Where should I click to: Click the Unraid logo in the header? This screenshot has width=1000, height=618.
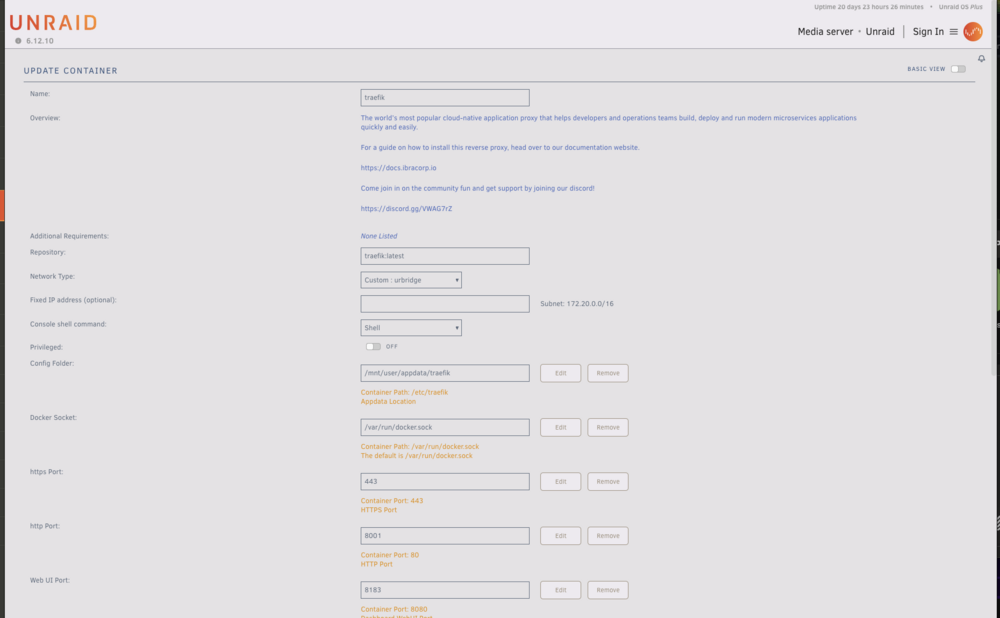pyautogui.click(x=54, y=23)
